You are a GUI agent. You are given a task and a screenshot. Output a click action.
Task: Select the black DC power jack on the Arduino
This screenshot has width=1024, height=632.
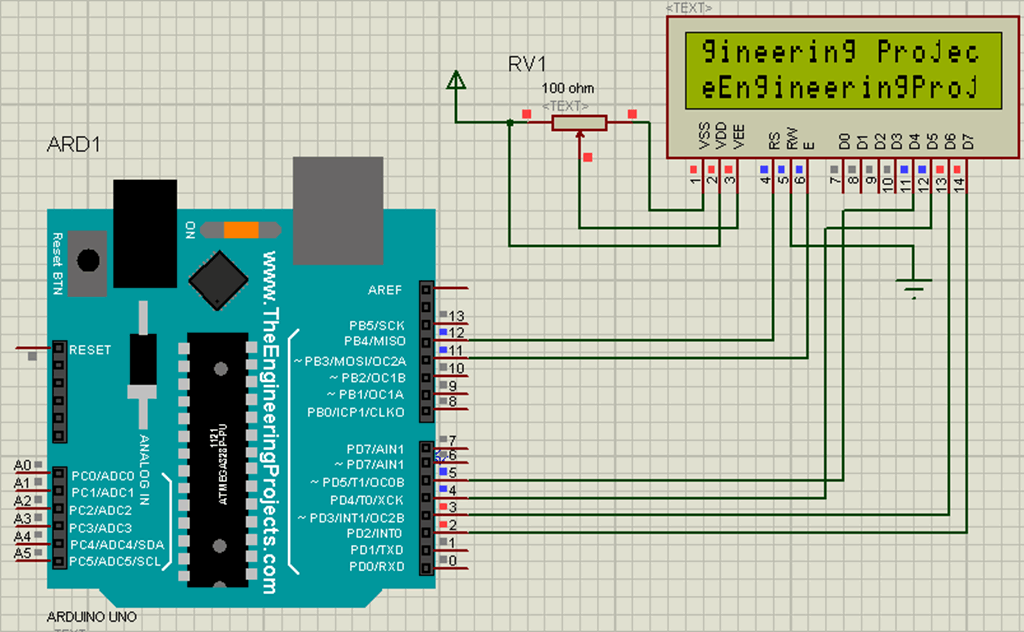pyautogui.click(x=143, y=232)
